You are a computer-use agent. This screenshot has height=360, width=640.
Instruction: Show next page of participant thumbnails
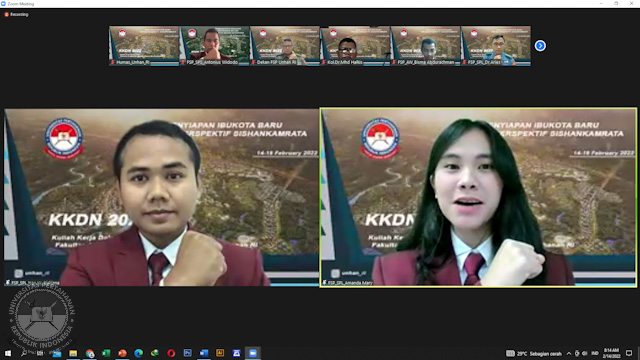(x=540, y=46)
